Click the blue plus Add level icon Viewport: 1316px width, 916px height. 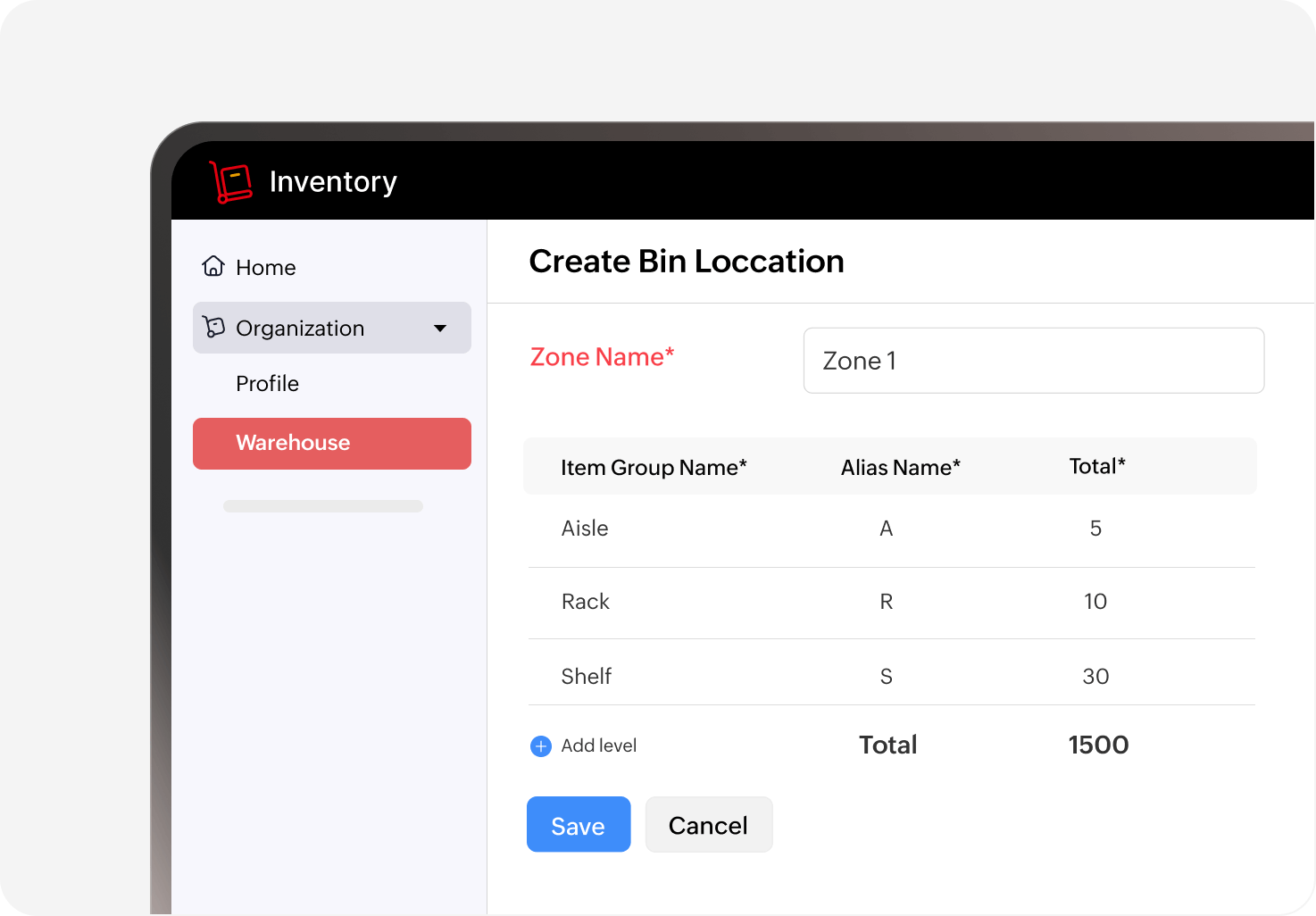click(541, 746)
